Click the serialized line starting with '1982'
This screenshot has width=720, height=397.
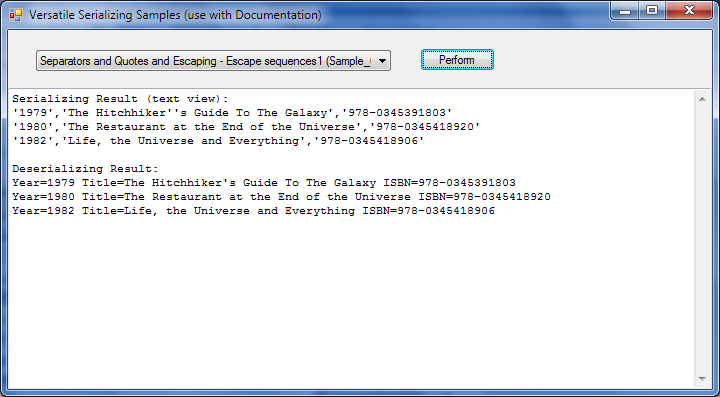pos(218,141)
